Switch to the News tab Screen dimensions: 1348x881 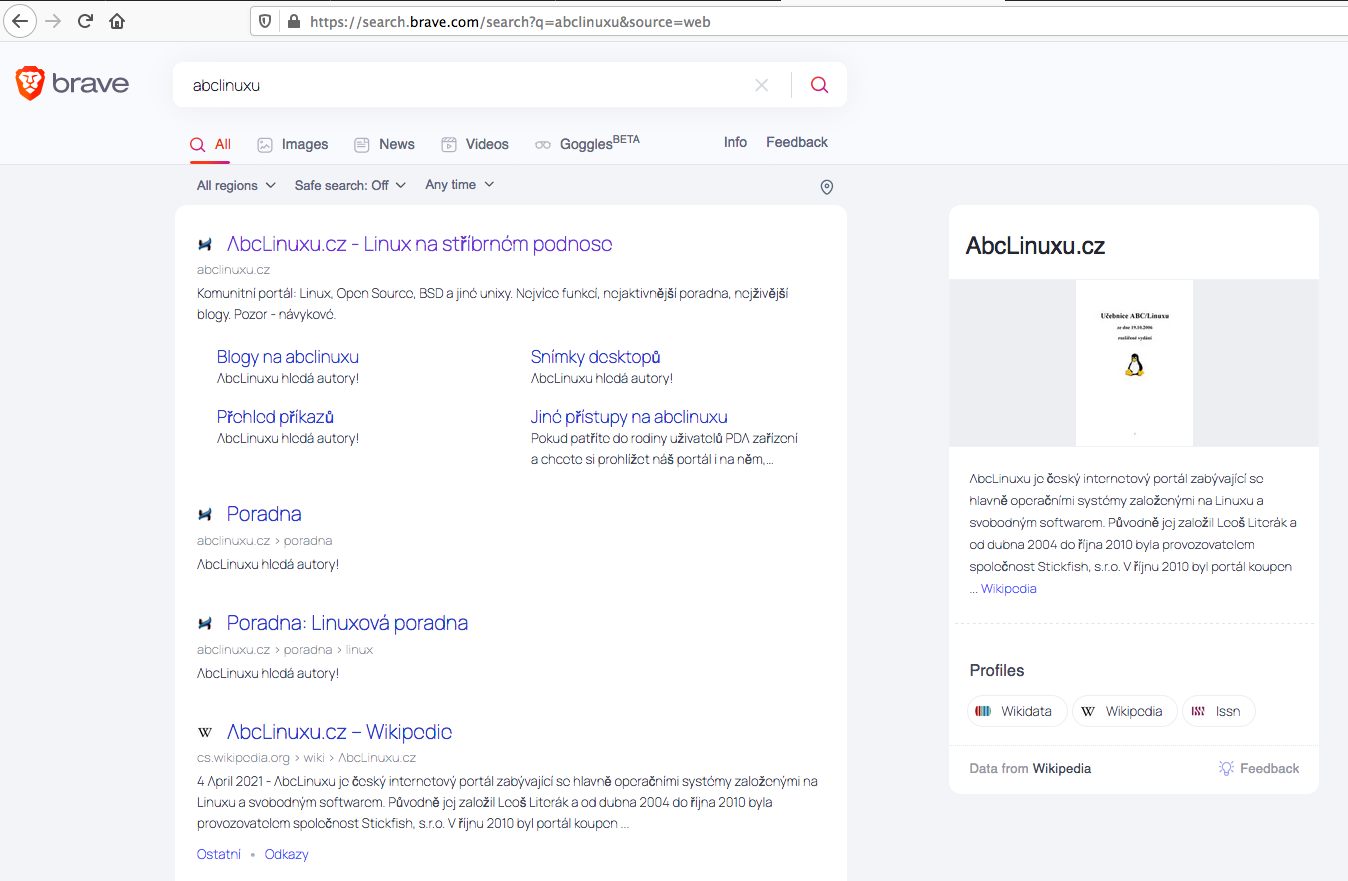point(384,144)
